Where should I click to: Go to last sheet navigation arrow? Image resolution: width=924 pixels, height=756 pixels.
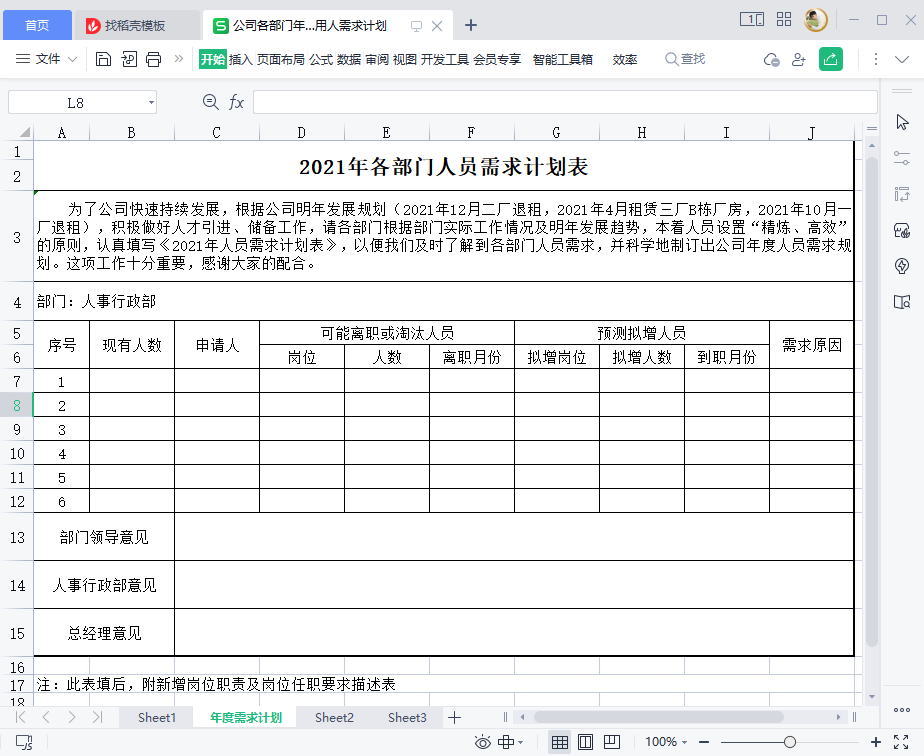pyautogui.click(x=97, y=717)
